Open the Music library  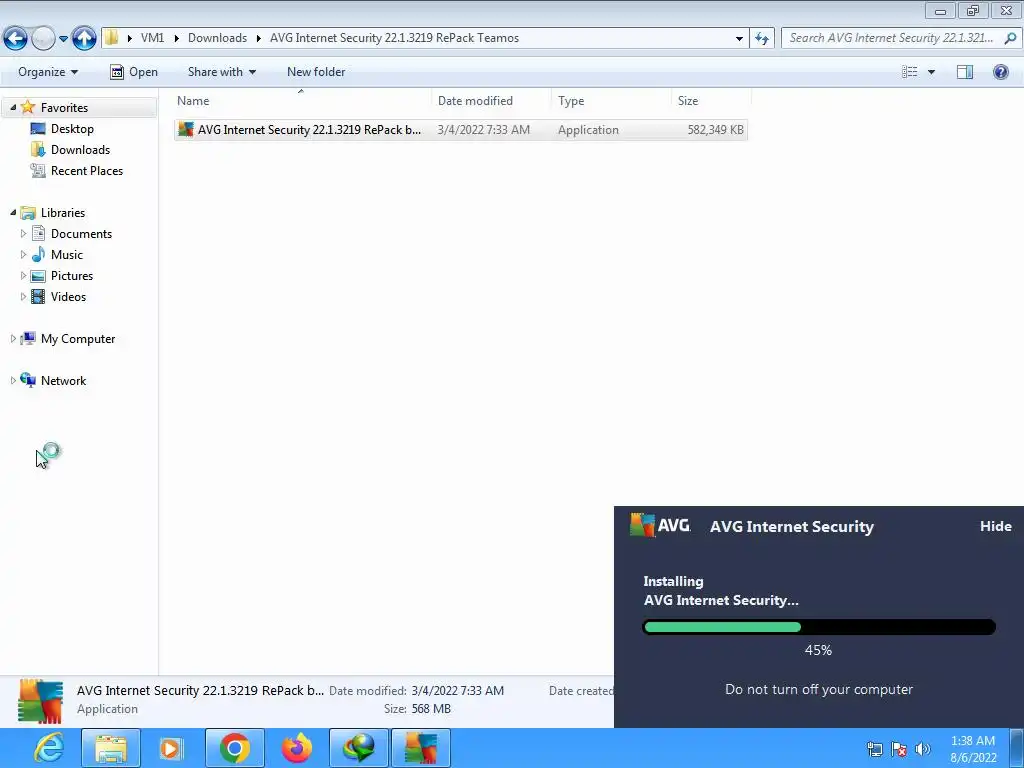[67, 254]
